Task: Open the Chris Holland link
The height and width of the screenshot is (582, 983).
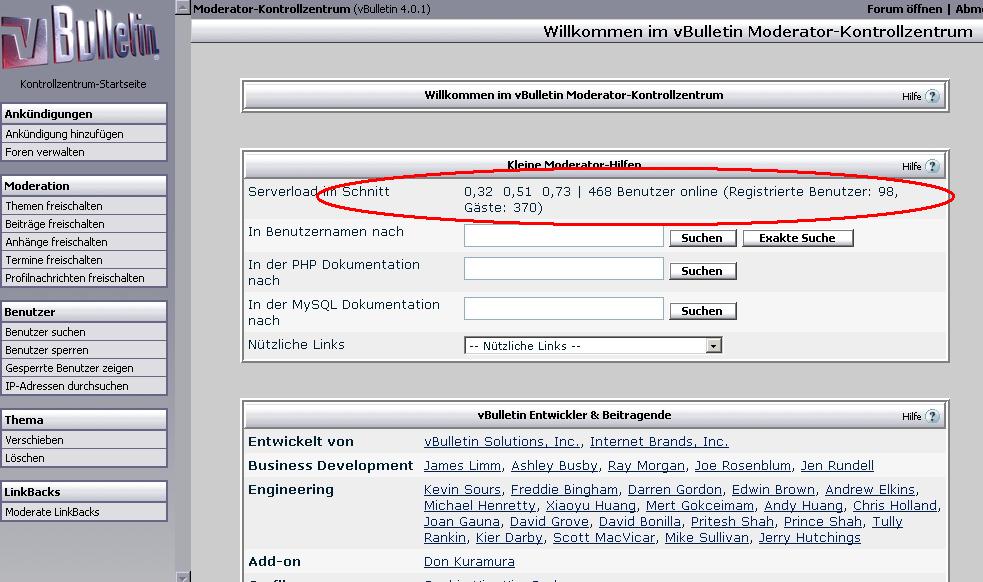Action: point(895,506)
